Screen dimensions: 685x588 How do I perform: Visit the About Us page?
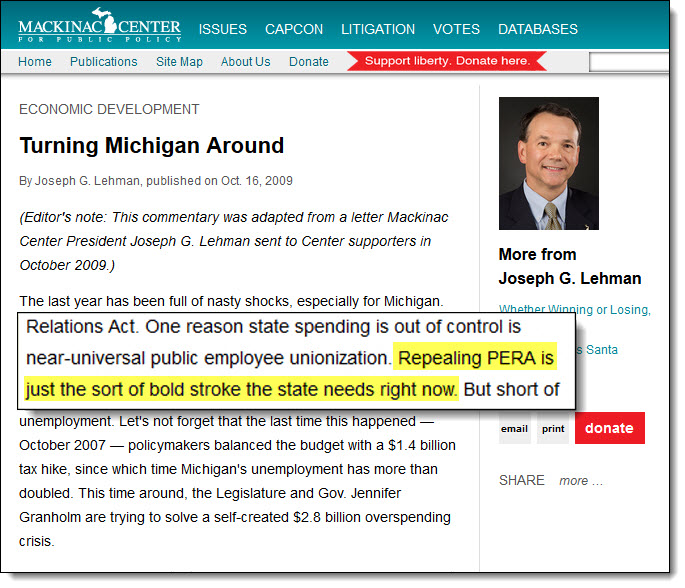[x=245, y=62]
